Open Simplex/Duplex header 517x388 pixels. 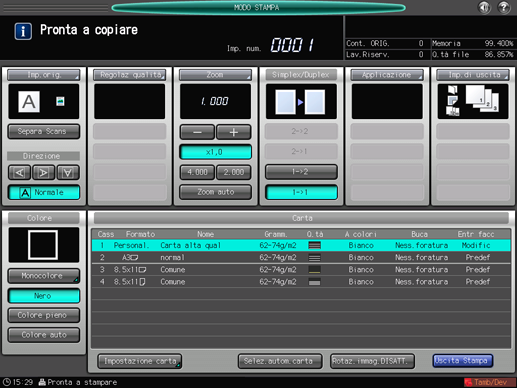click(x=301, y=75)
